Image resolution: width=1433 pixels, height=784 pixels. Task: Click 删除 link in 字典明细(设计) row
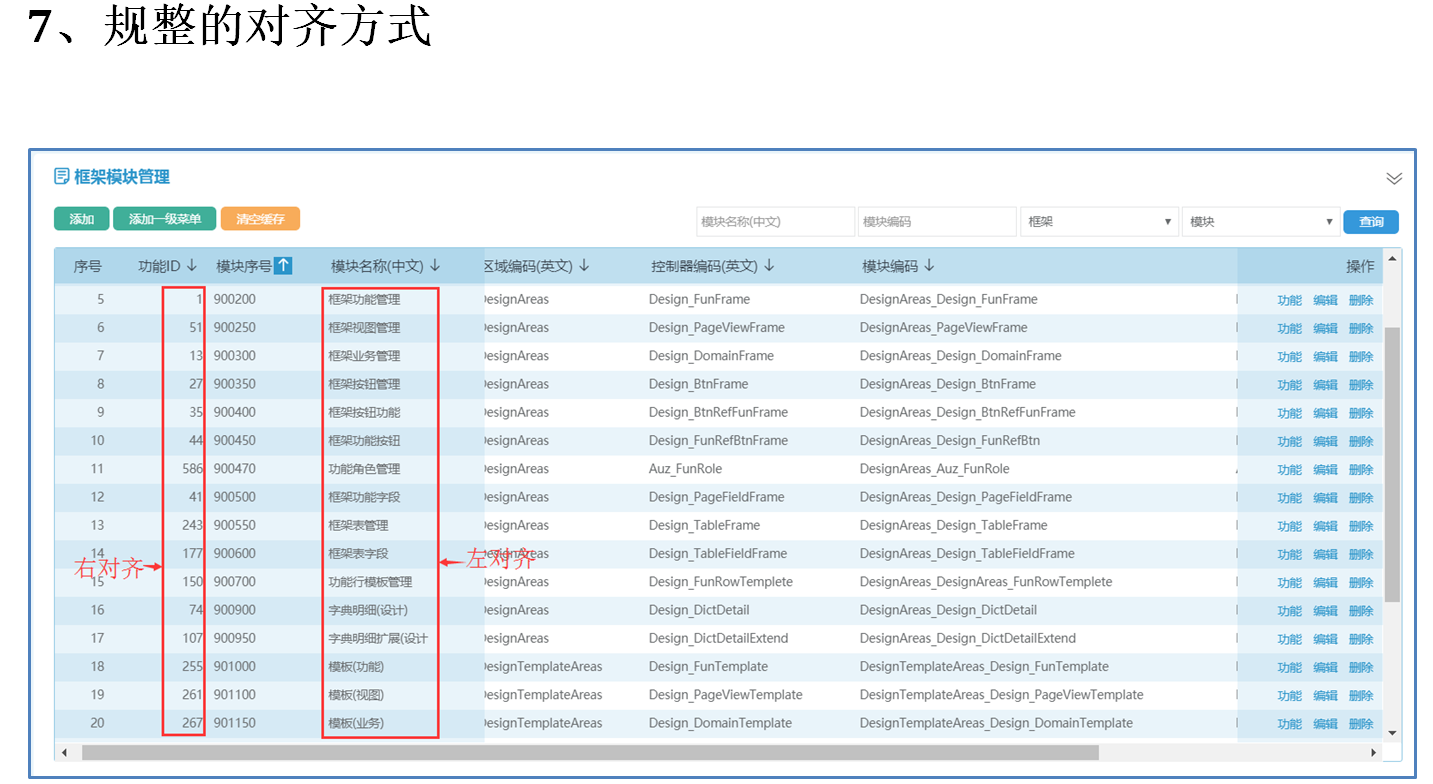1361,611
